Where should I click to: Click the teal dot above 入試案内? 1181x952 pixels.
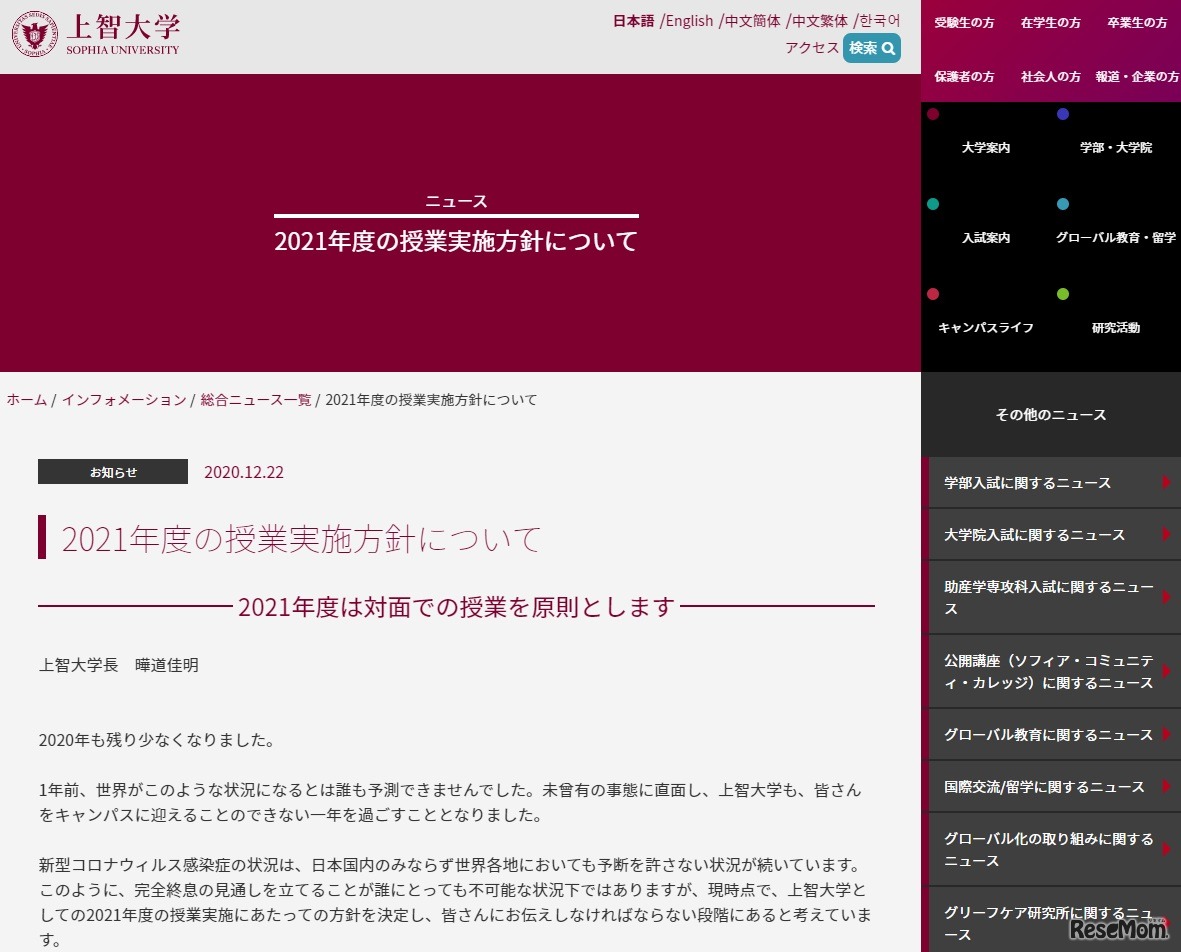933,204
